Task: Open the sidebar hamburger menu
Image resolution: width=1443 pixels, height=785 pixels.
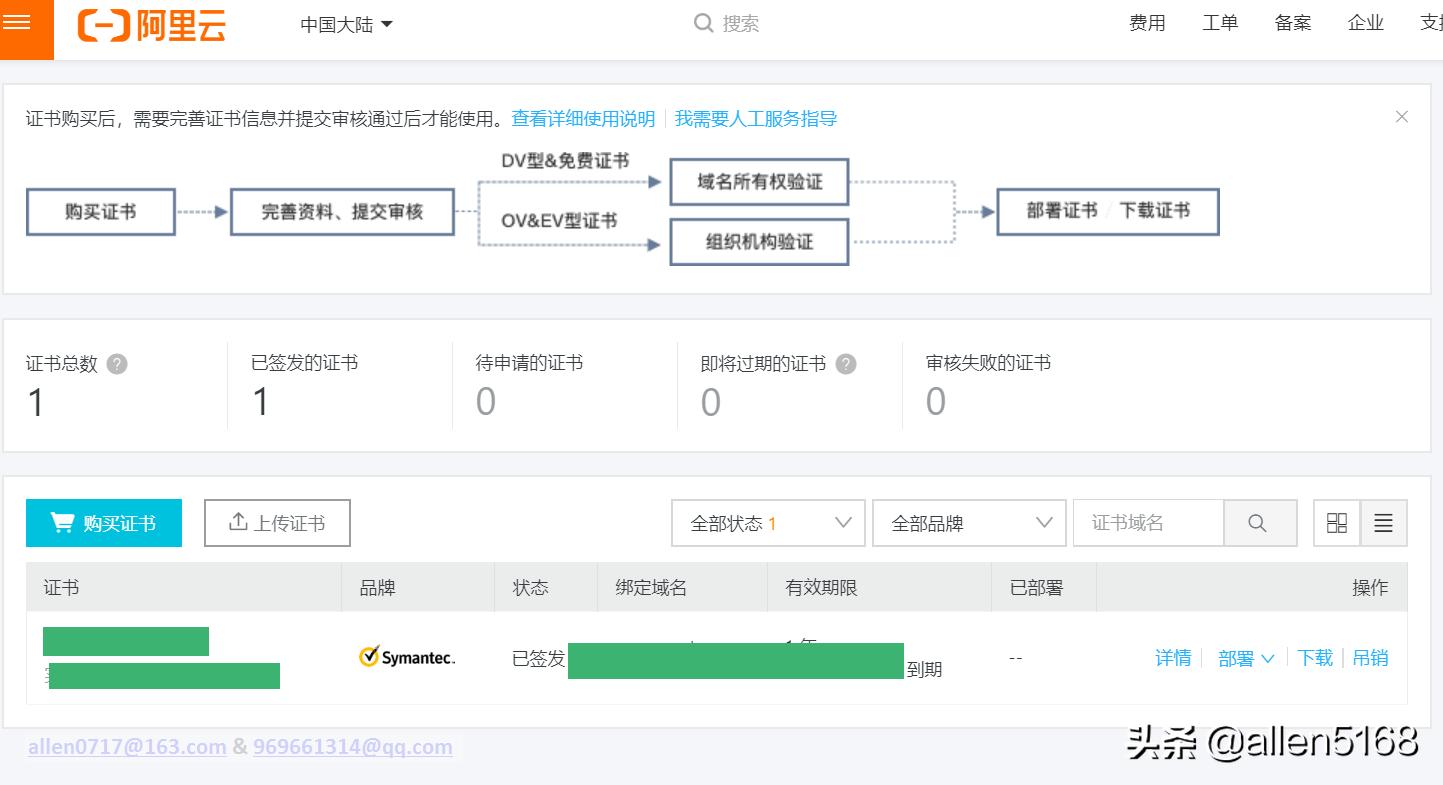Action: coord(25,25)
